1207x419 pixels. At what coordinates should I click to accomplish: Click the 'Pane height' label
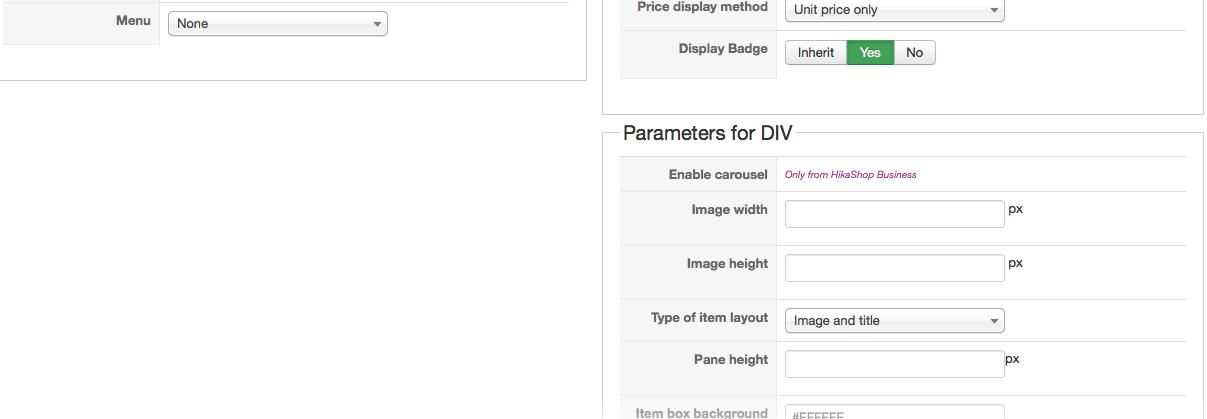(x=730, y=360)
